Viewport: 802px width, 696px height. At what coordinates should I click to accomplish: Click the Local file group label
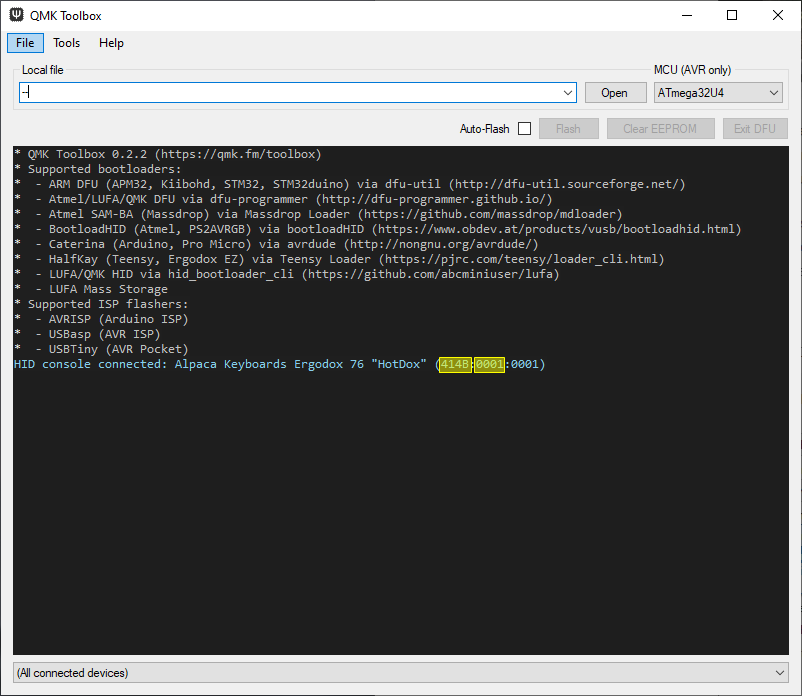42,70
